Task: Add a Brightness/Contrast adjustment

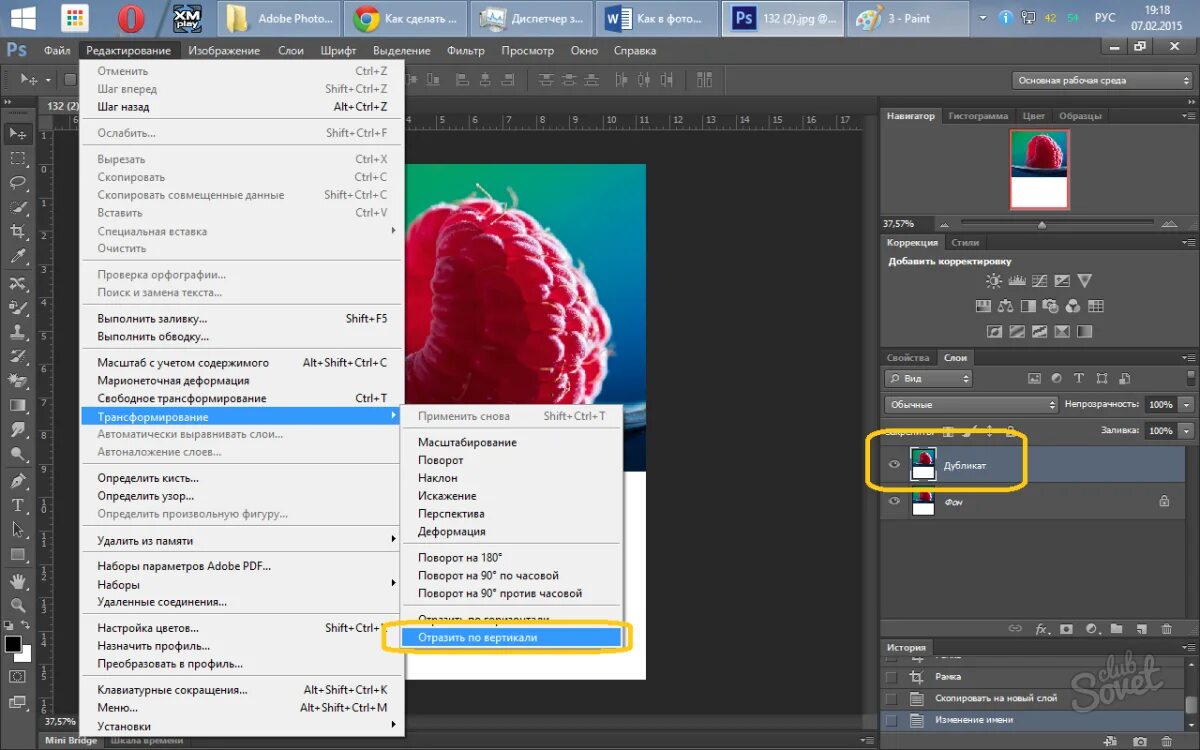Action: click(x=993, y=281)
